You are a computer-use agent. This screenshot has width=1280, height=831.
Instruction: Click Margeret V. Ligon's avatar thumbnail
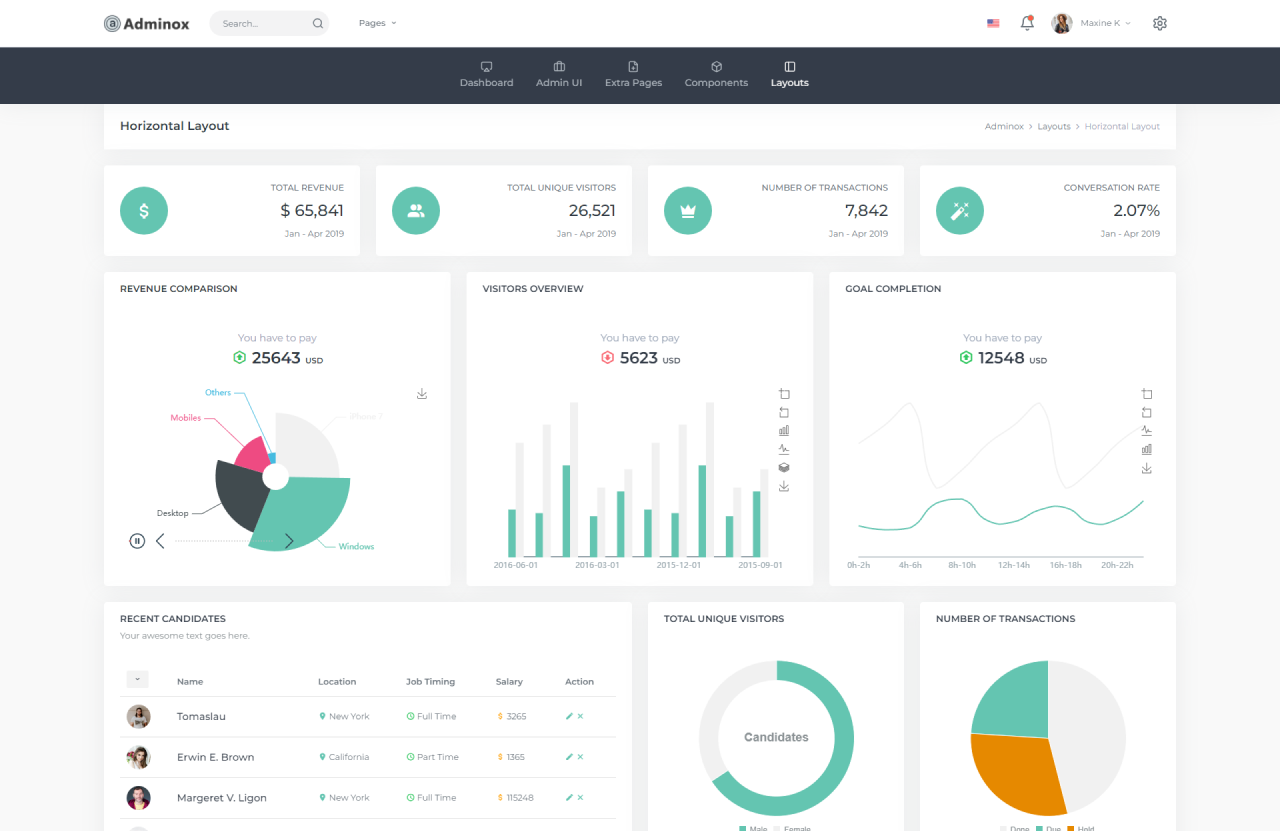[138, 798]
